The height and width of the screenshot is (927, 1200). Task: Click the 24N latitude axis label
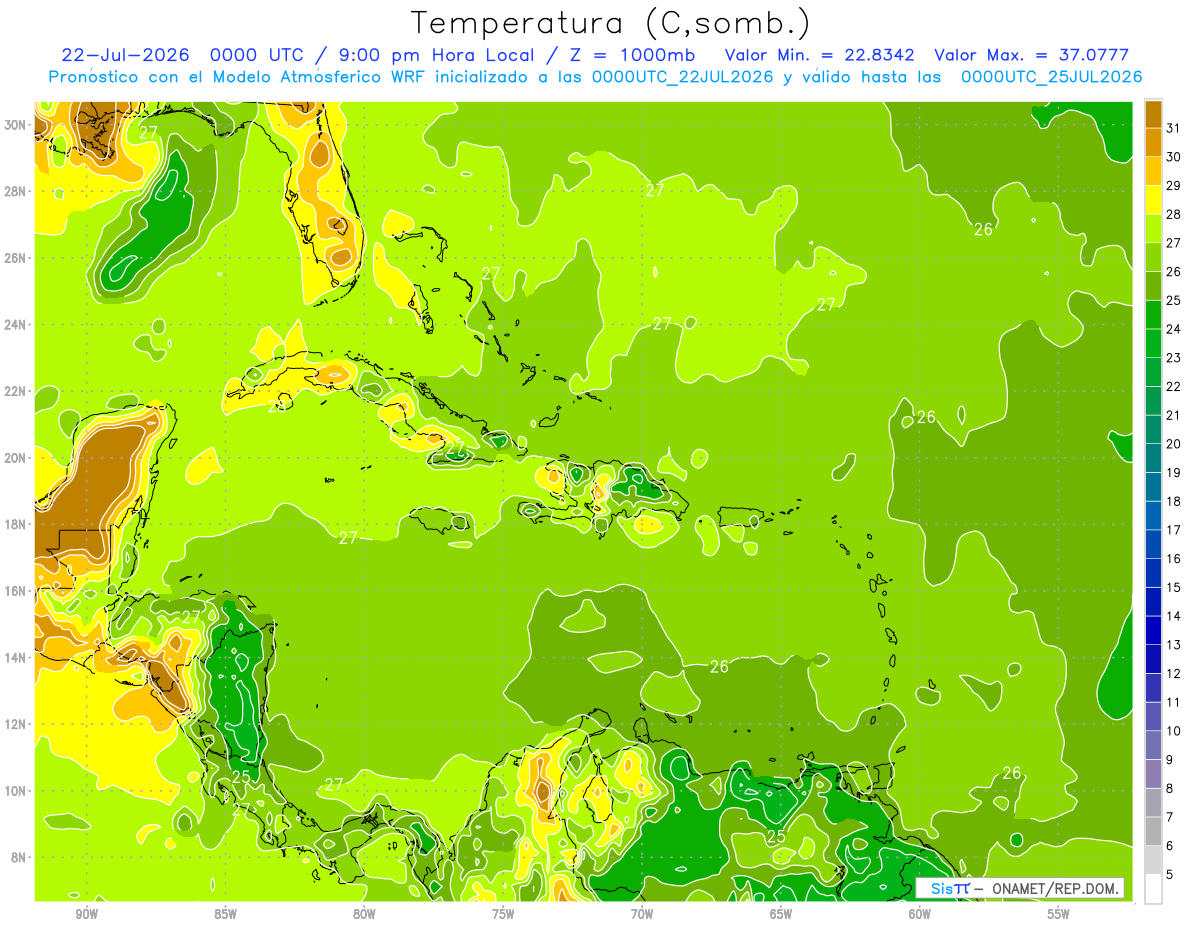tap(16, 325)
